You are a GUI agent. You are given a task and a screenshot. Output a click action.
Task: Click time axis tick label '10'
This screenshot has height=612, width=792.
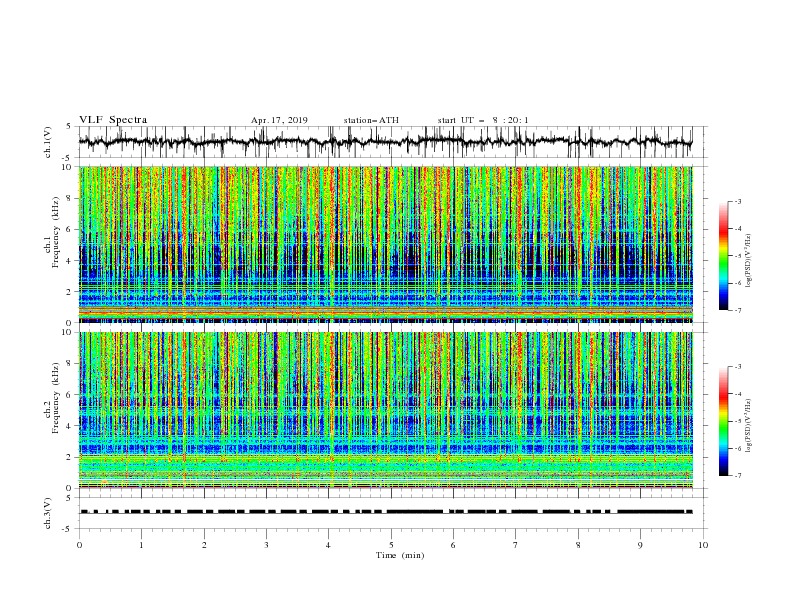coord(703,545)
